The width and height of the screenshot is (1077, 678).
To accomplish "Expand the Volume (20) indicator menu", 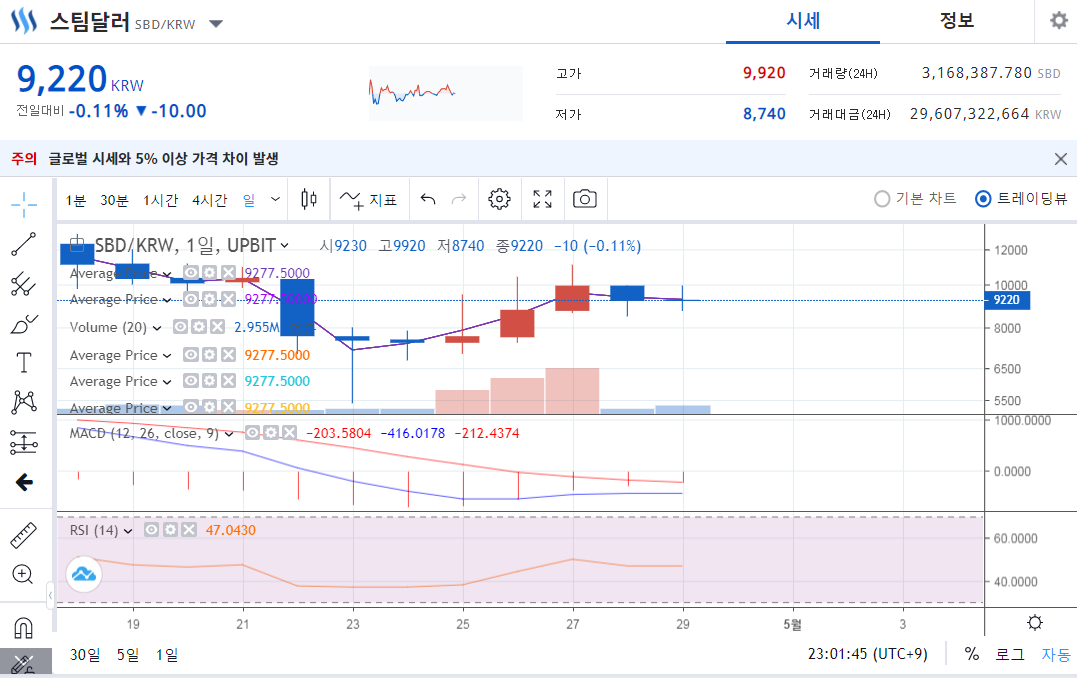I will tap(157, 328).
